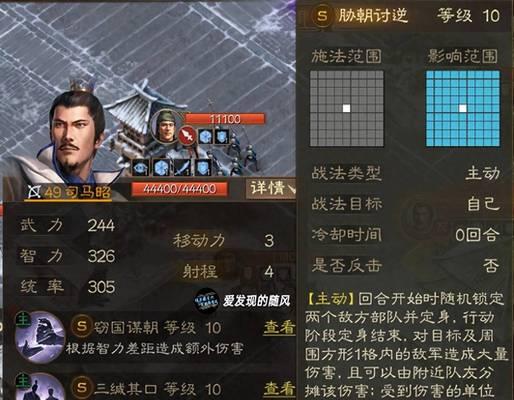This screenshot has height=400, width=514.
Task: Open 查看 link for 窃国谋朝 skill
Action: tap(280, 328)
